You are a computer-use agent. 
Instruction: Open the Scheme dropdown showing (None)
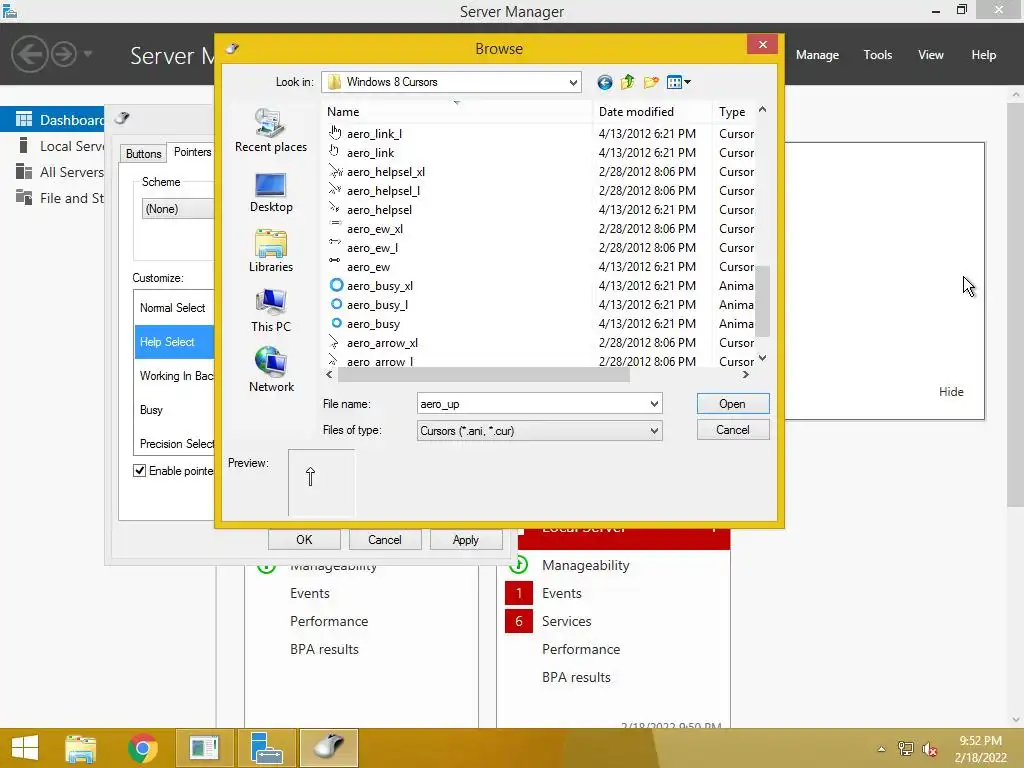click(x=178, y=209)
